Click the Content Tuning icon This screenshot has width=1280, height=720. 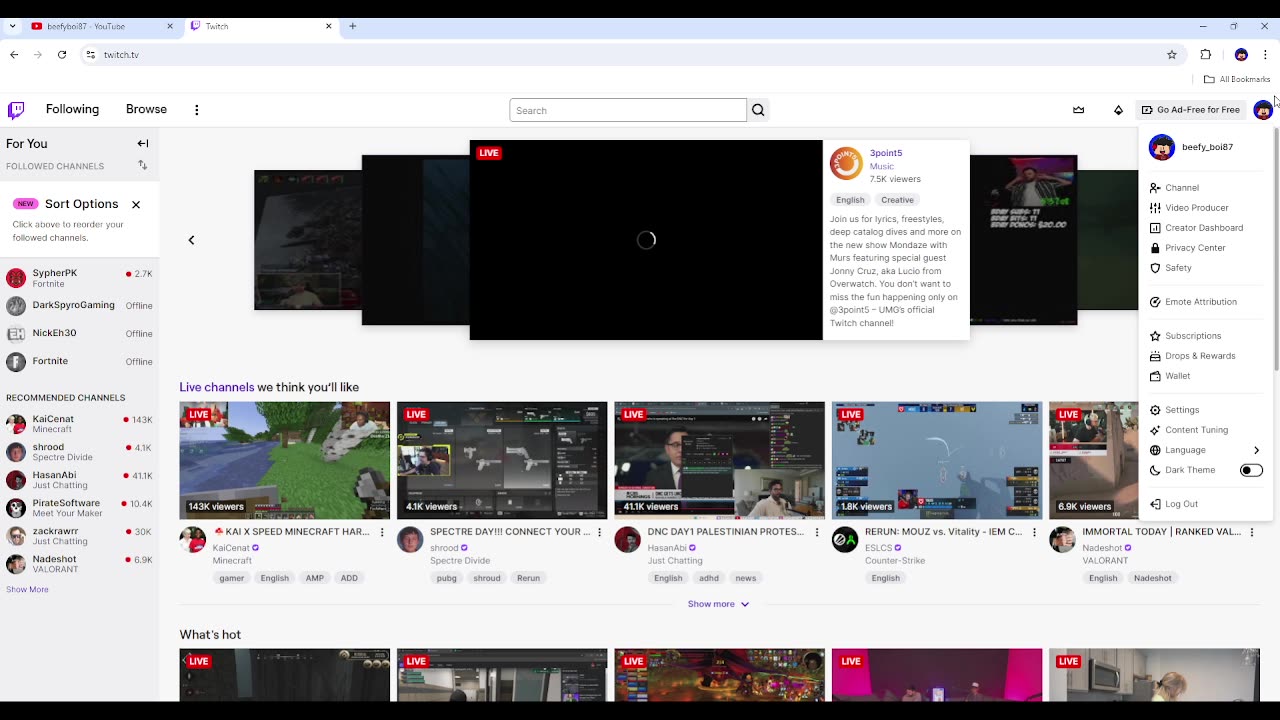point(1155,430)
